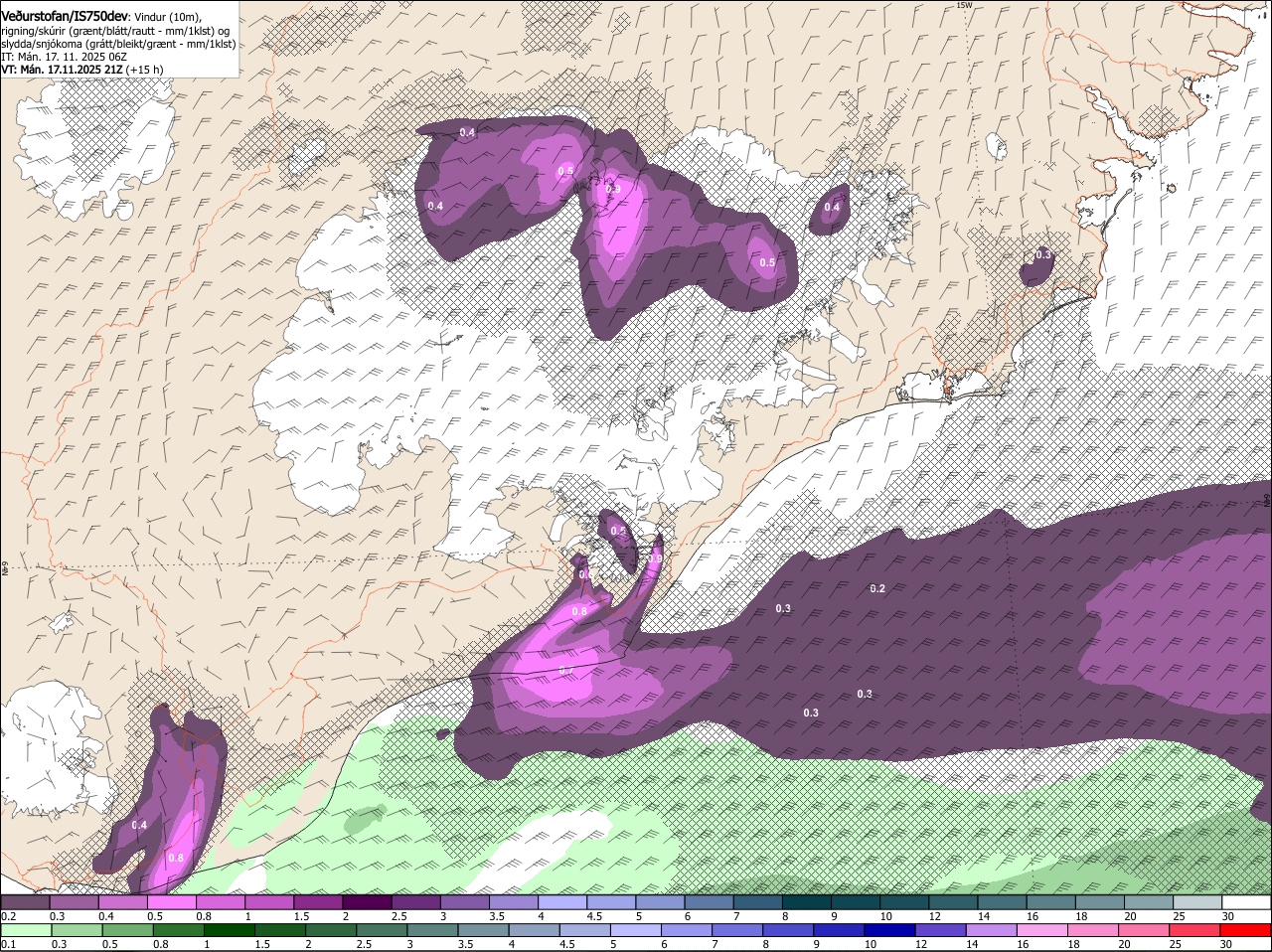Pick the 18 pink swatch in the rain legend

[x=1094, y=930]
